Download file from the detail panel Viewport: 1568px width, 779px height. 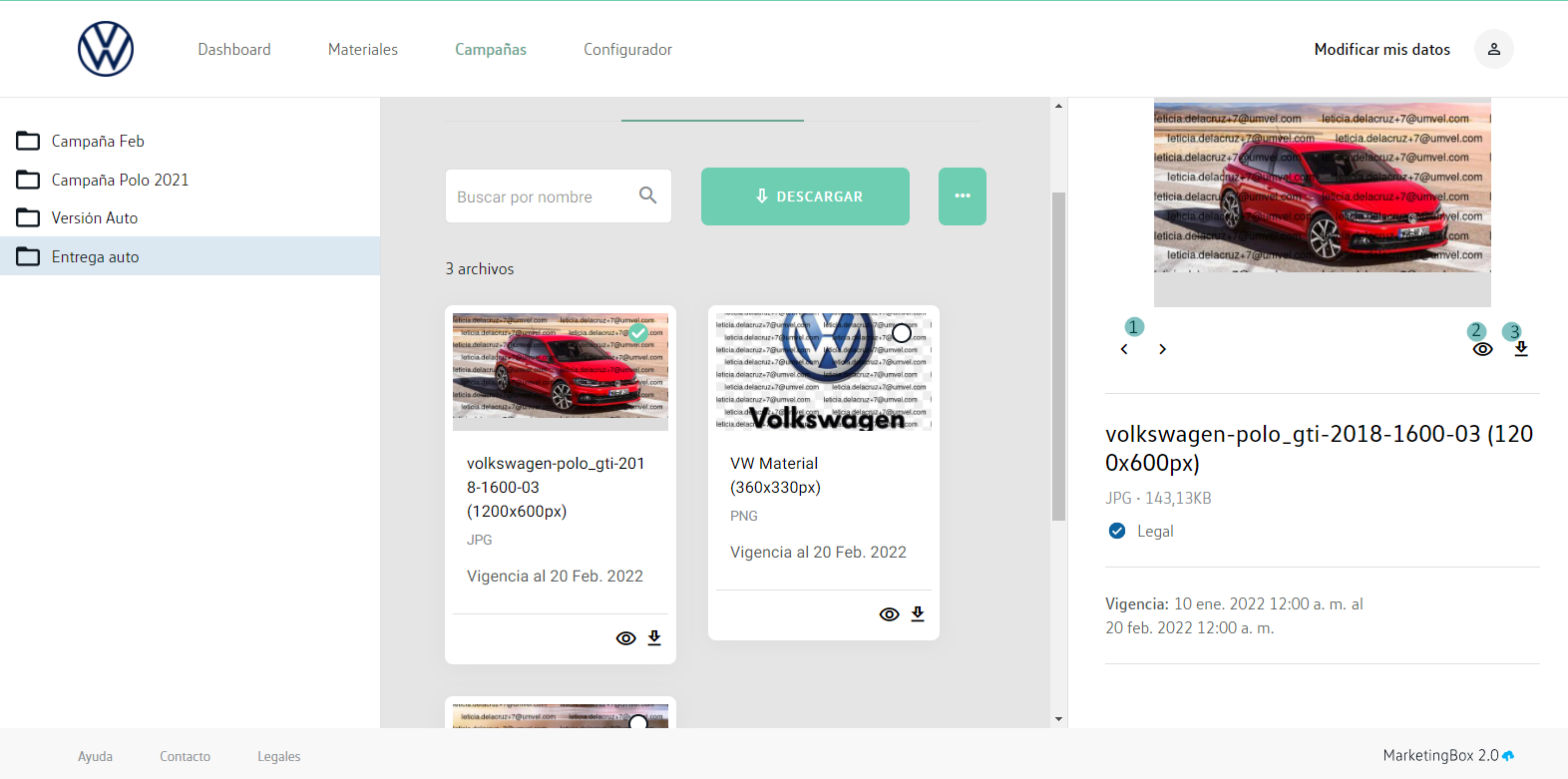pos(1521,349)
